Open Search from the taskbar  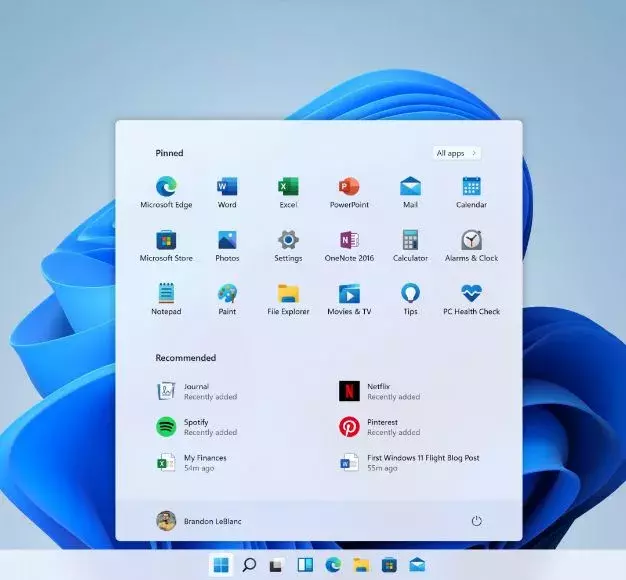click(249, 565)
